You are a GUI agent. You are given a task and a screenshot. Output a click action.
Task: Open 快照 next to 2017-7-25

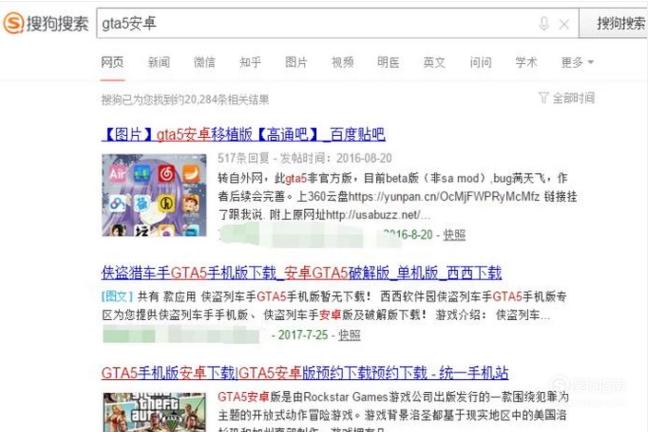(349, 335)
